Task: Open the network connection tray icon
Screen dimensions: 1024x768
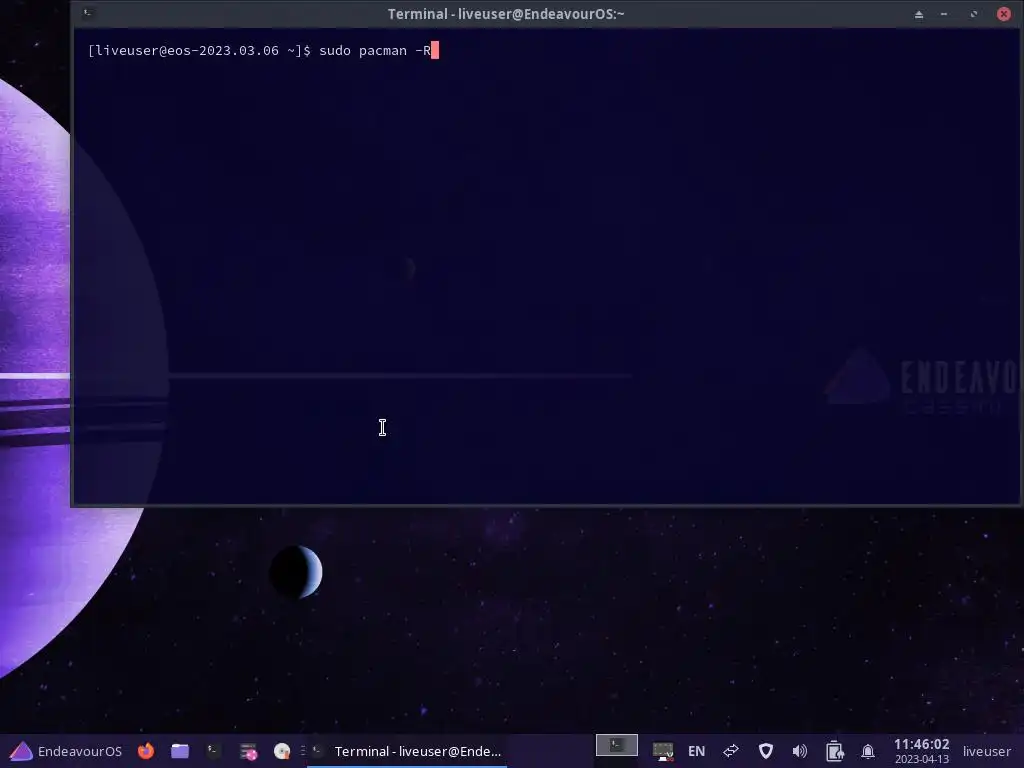Action: (x=663, y=751)
